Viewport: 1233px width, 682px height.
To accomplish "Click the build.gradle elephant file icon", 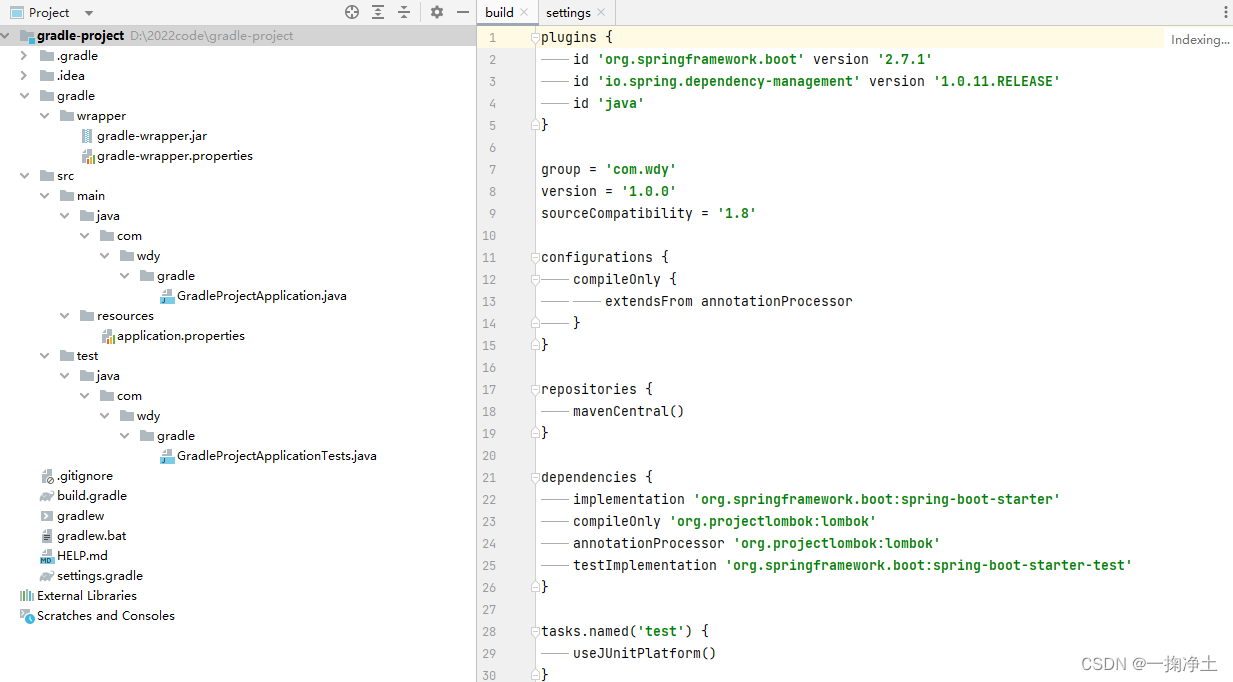I will pos(47,496).
